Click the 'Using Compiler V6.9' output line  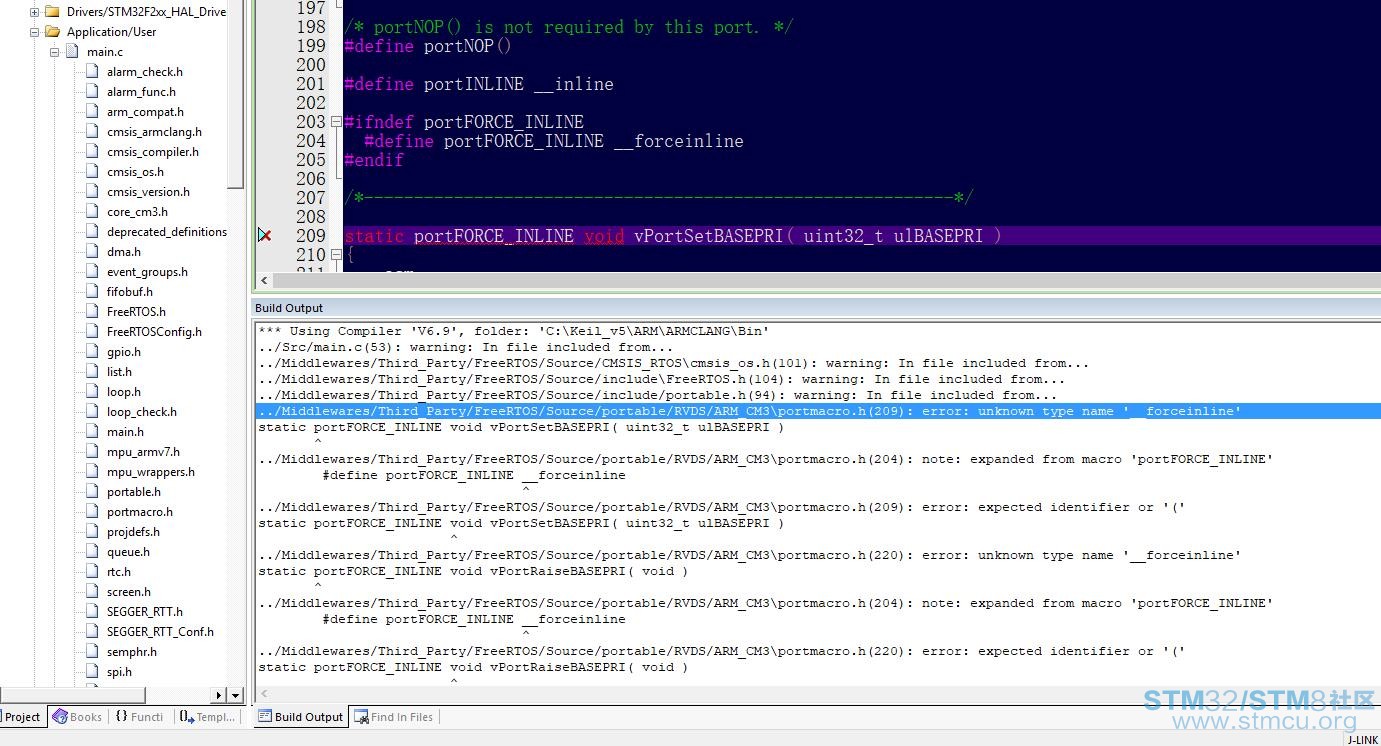(x=513, y=331)
